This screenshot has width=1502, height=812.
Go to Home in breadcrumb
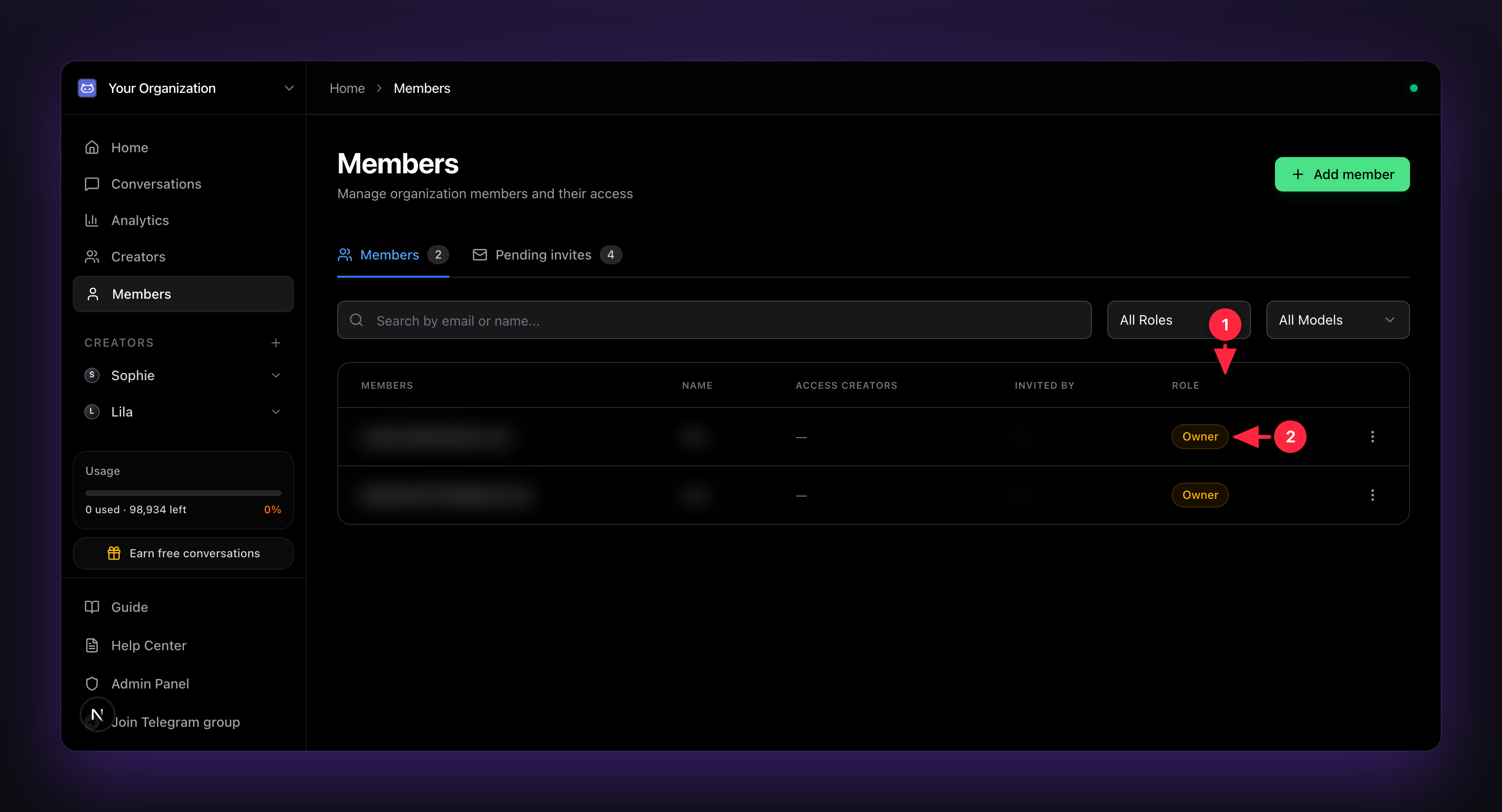(347, 88)
